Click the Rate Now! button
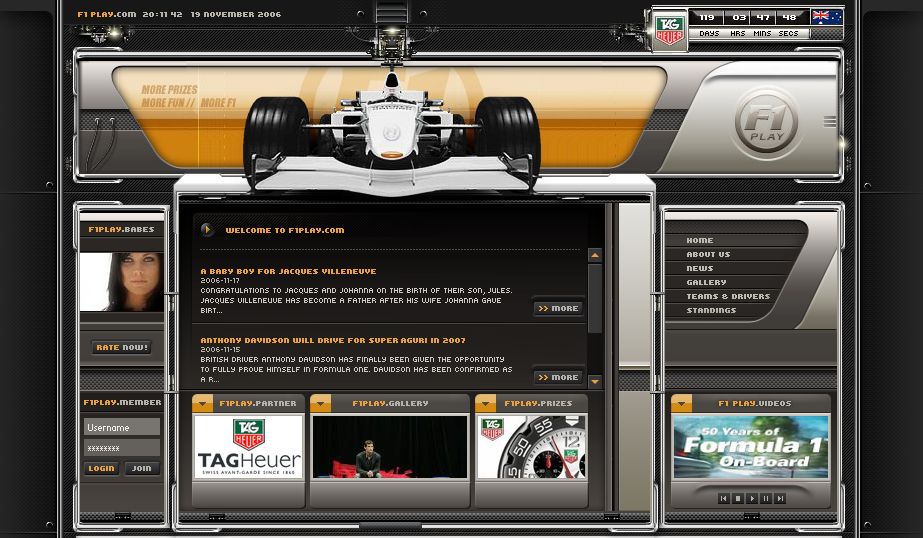 pos(121,347)
